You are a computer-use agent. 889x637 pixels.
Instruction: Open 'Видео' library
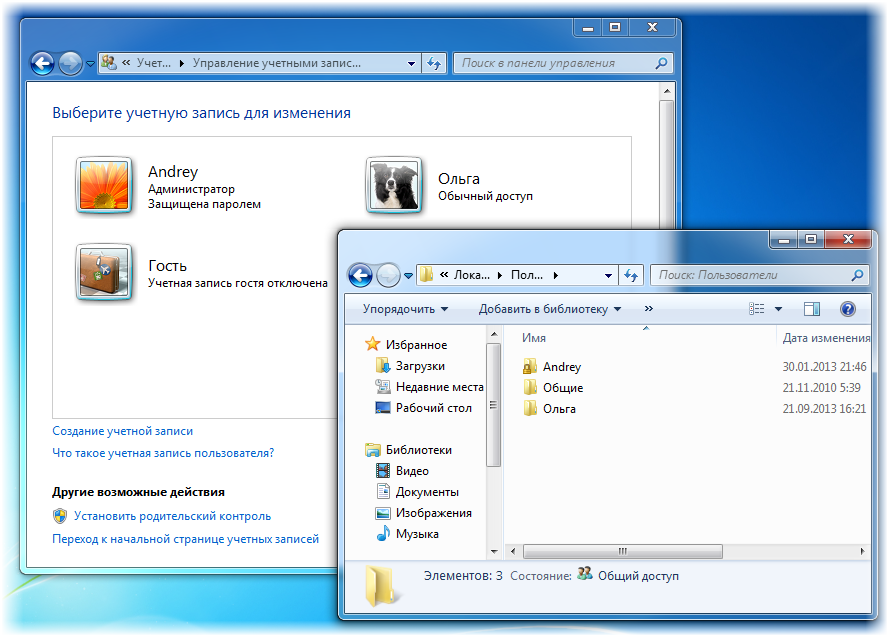412,471
